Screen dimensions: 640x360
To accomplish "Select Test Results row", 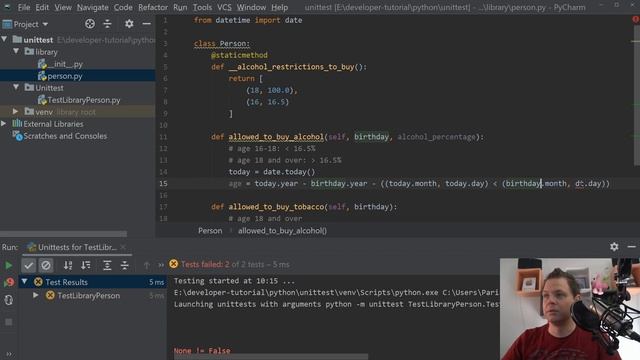I will tap(93, 282).
